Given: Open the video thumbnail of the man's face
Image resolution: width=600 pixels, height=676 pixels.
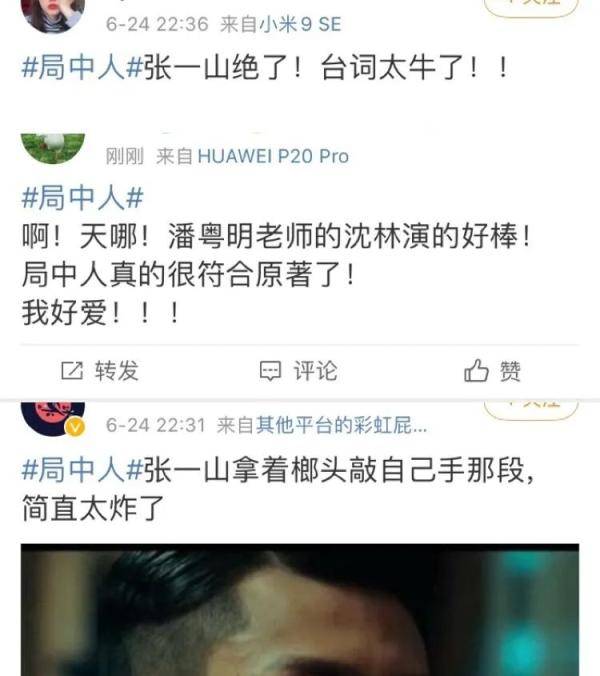Looking at the screenshot, I should (x=300, y=610).
